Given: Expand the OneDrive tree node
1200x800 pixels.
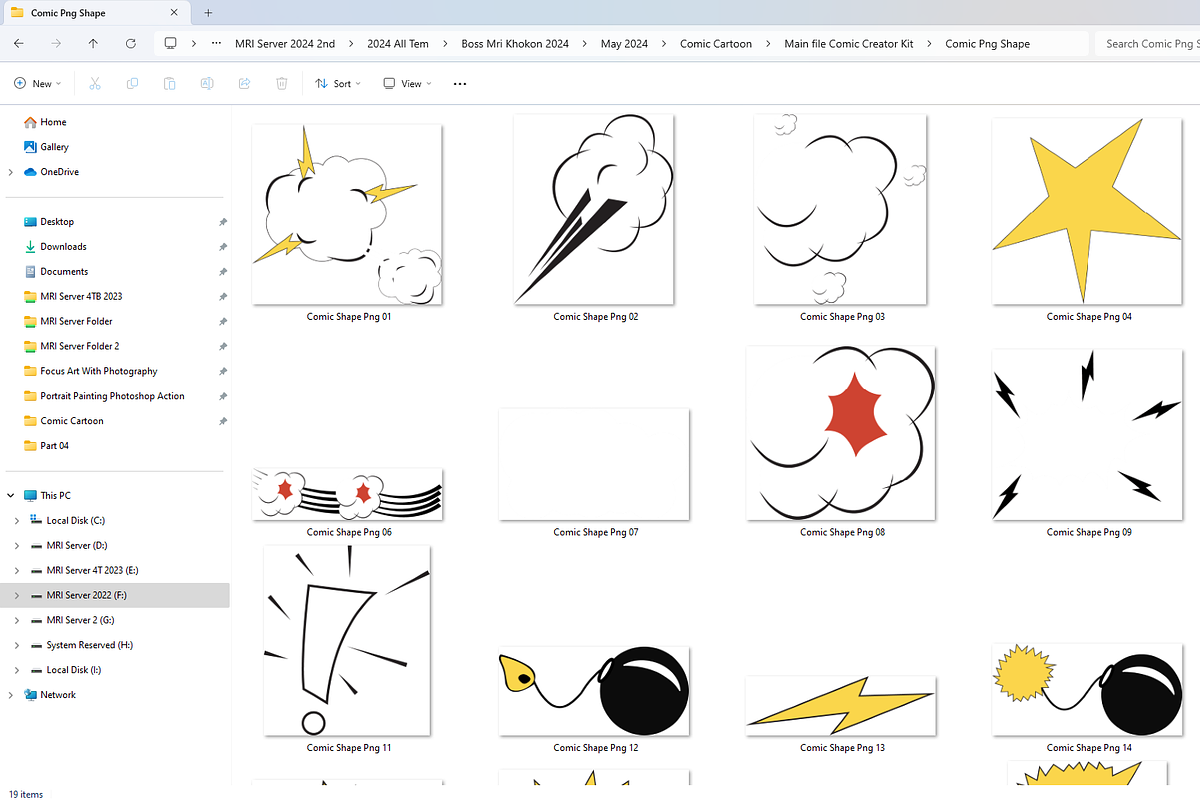Looking at the screenshot, I should 10,172.
